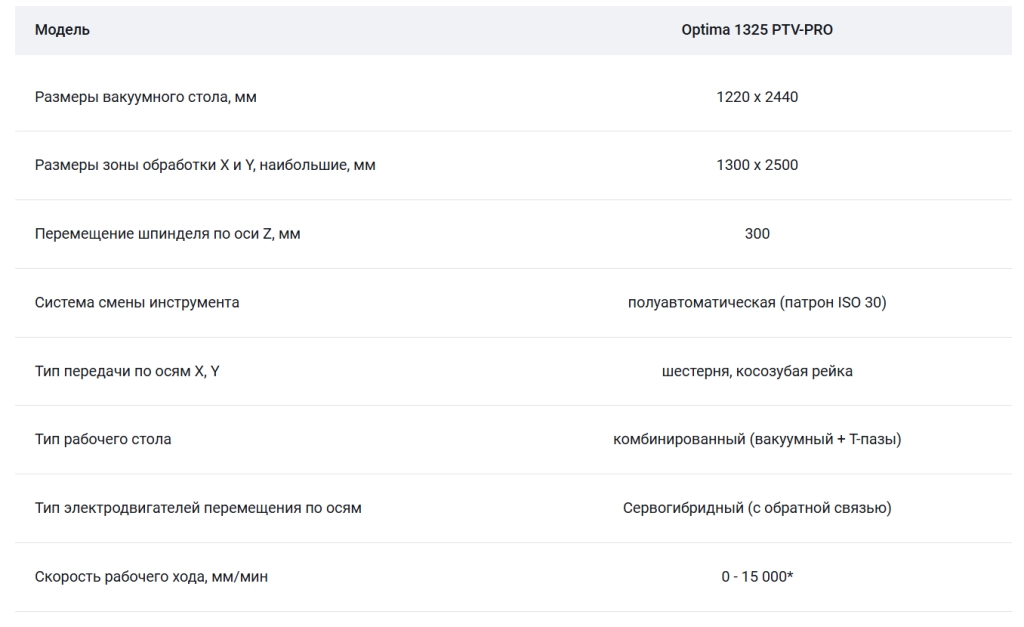
Task: Click 'полуавтоматическая (патрон ISO 30)' value
Action: coord(757,302)
